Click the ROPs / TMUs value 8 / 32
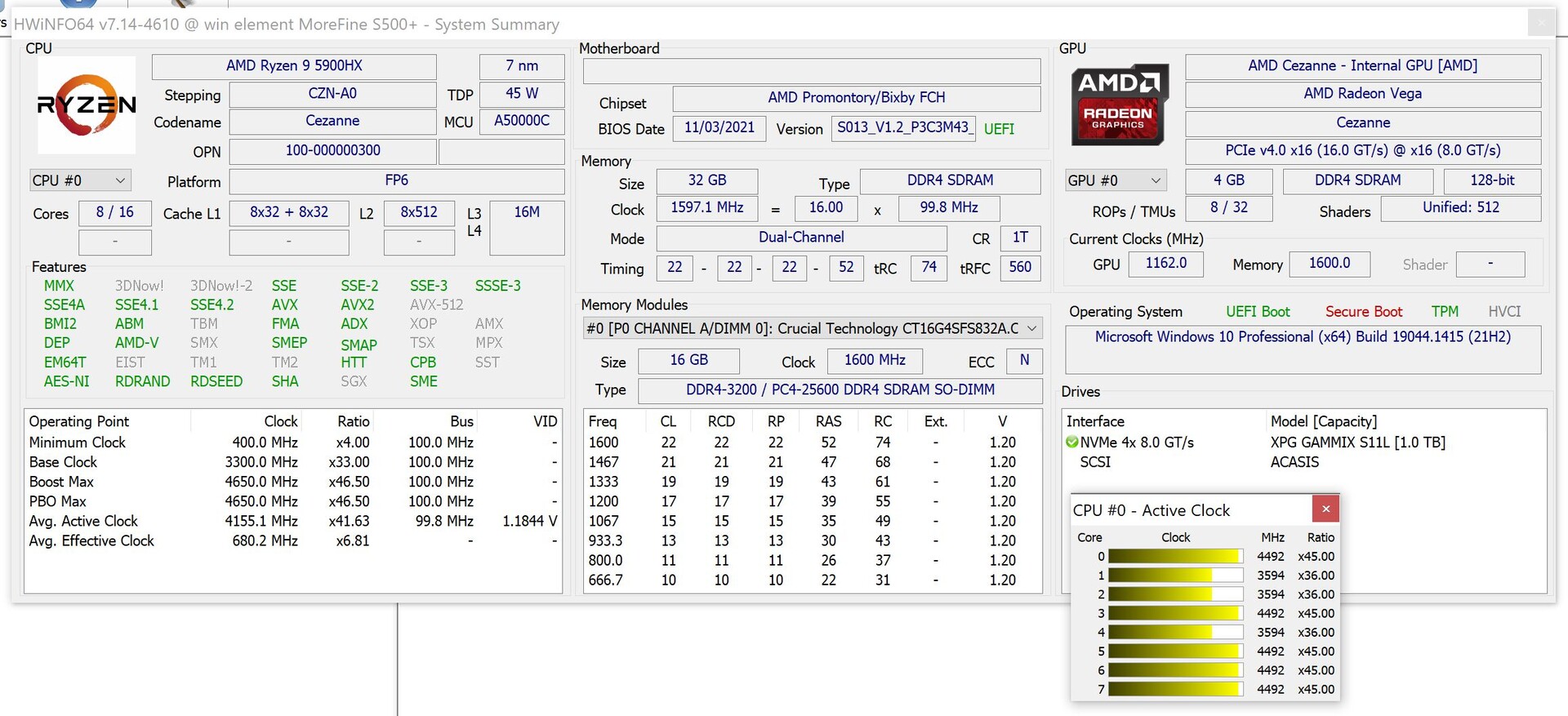The width and height of the screenshot is (1568, 716). 1229,208
